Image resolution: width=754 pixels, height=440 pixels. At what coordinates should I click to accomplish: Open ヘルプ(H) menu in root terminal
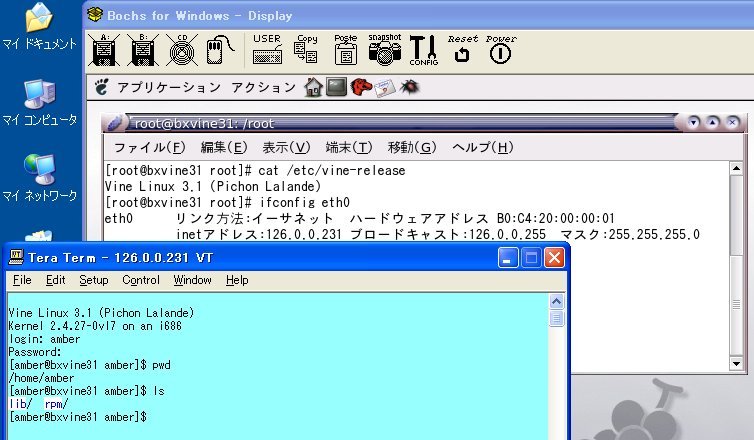tap(482, 147)
